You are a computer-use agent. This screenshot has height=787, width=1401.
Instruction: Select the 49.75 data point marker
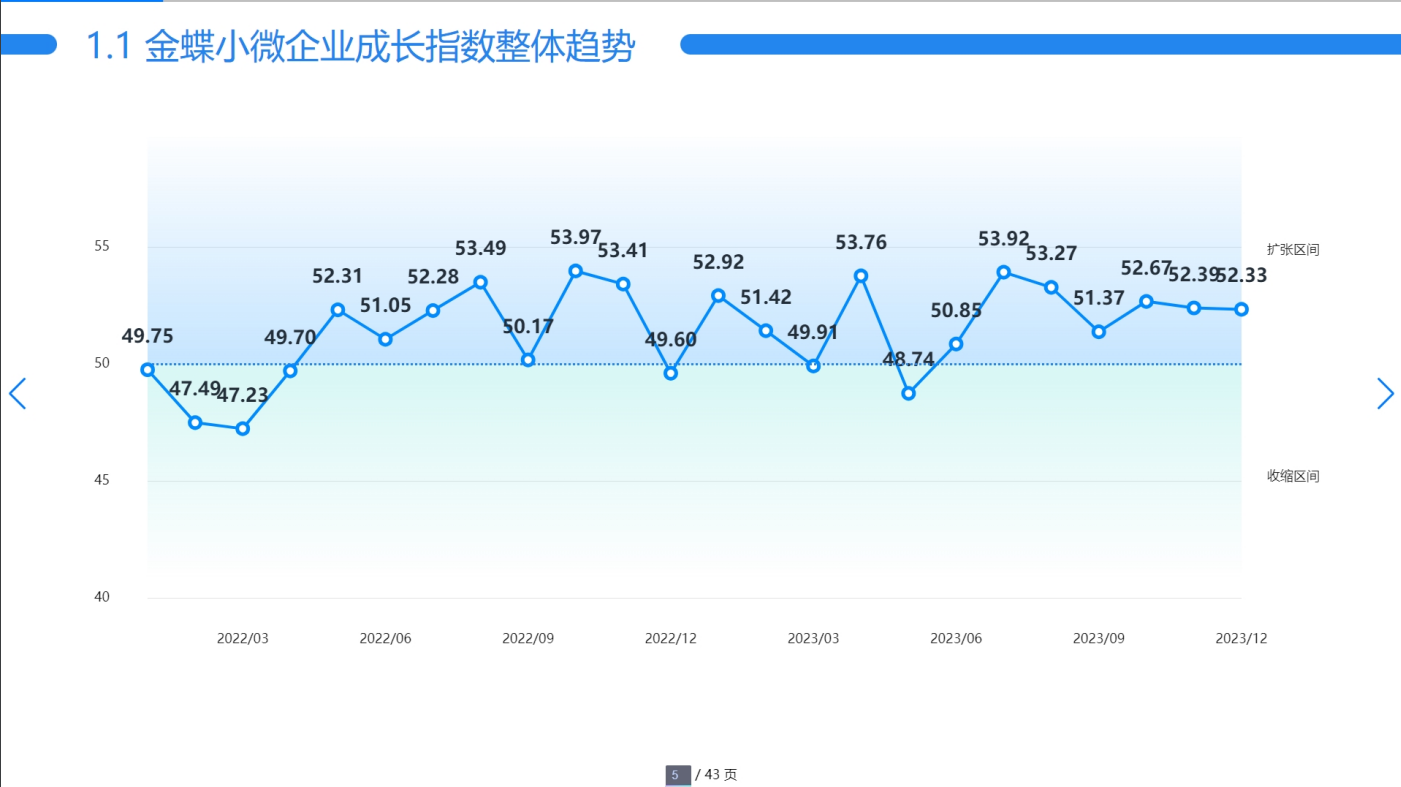click(x=148, y=370)
